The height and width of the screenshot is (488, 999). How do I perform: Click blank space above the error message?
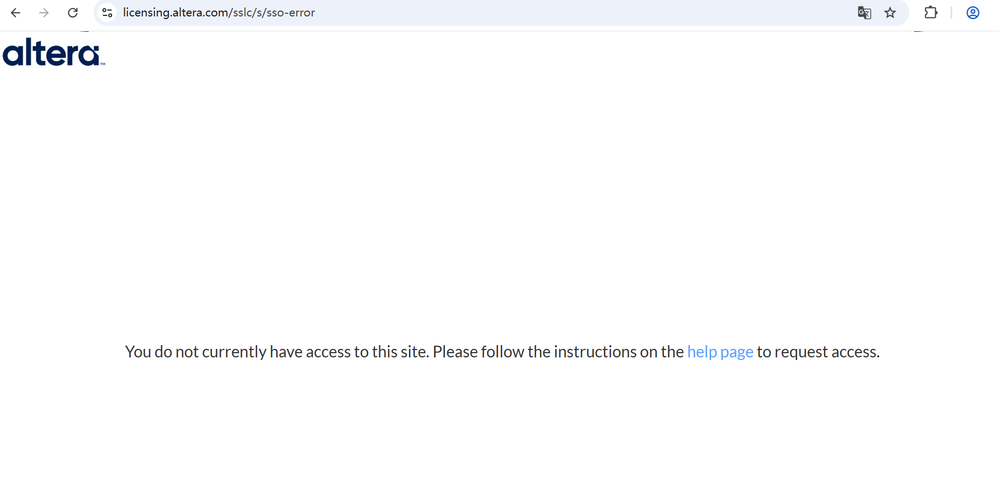(500, 200)
